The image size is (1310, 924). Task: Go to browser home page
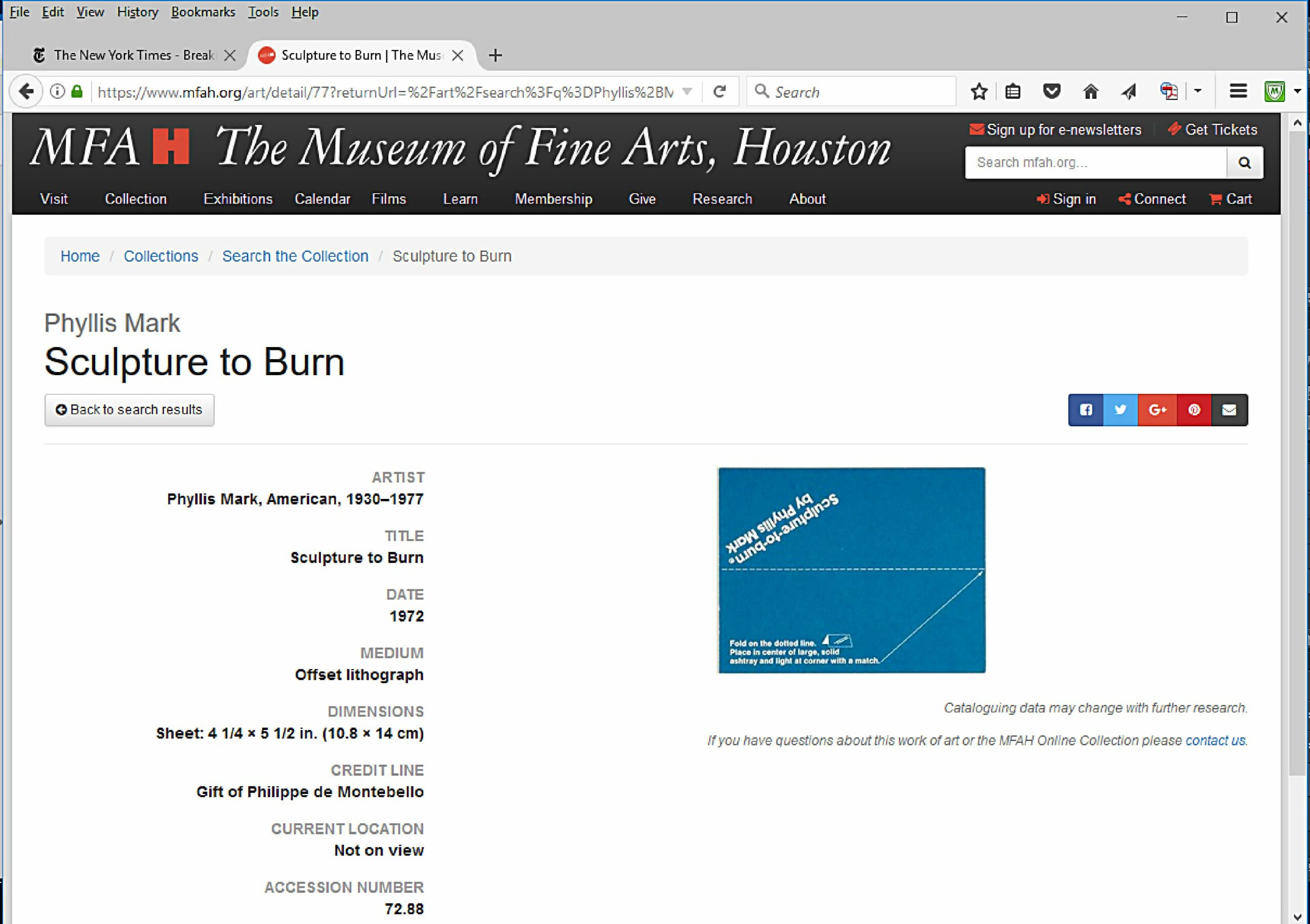click(1090, 91)
